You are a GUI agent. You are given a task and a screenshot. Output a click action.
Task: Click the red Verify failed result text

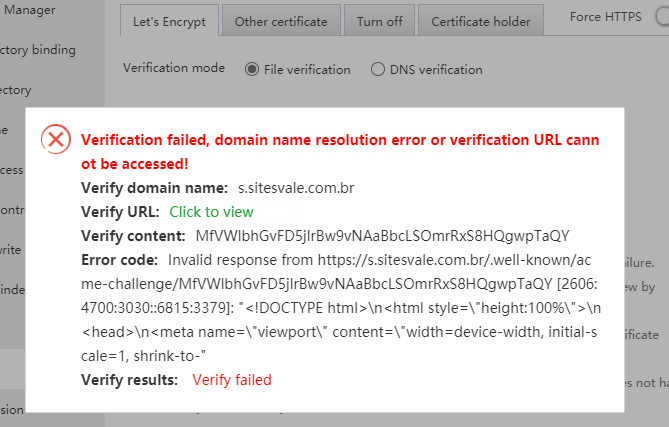point(232,380)
